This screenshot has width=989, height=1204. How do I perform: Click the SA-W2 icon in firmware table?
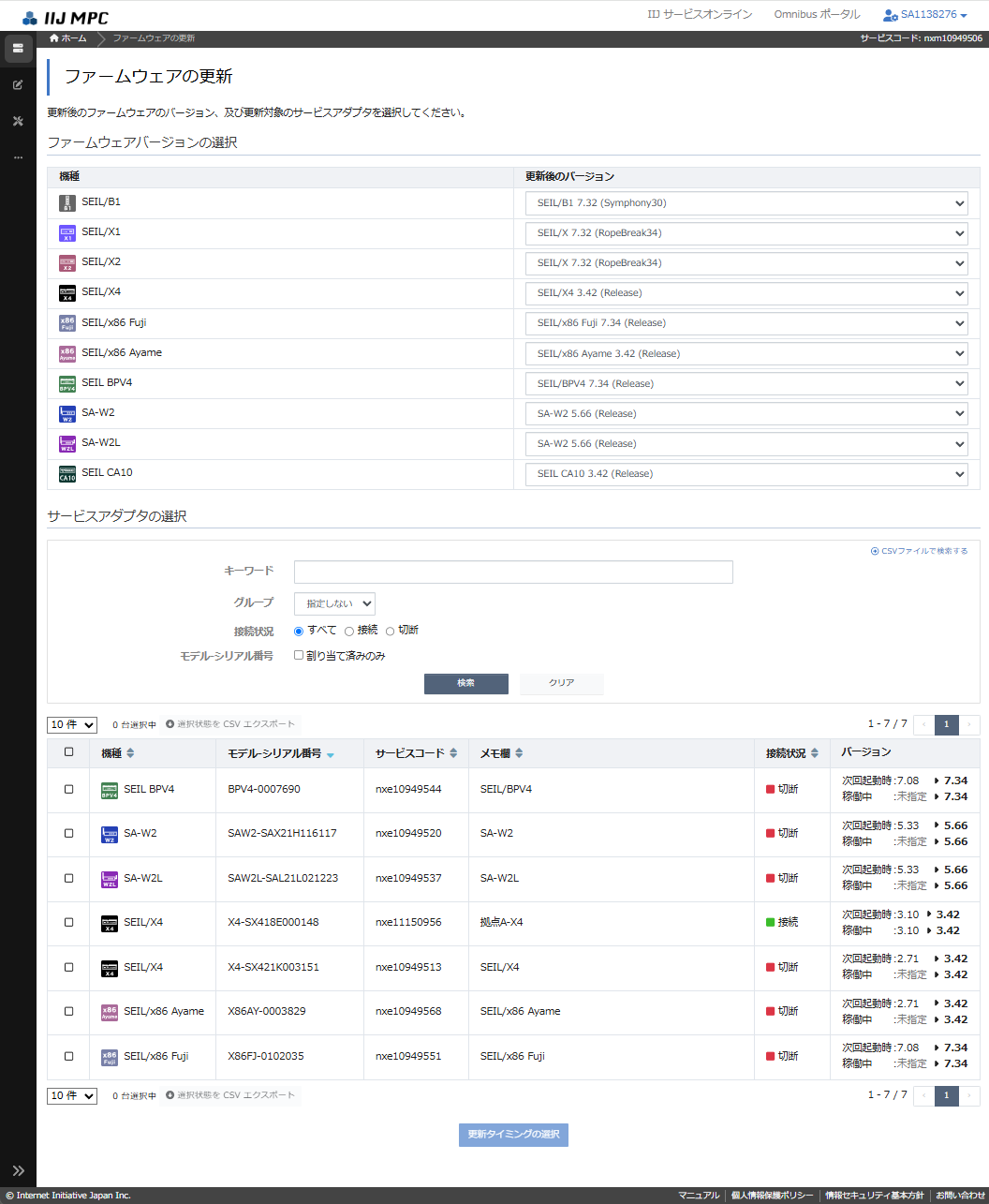point(67,414)
